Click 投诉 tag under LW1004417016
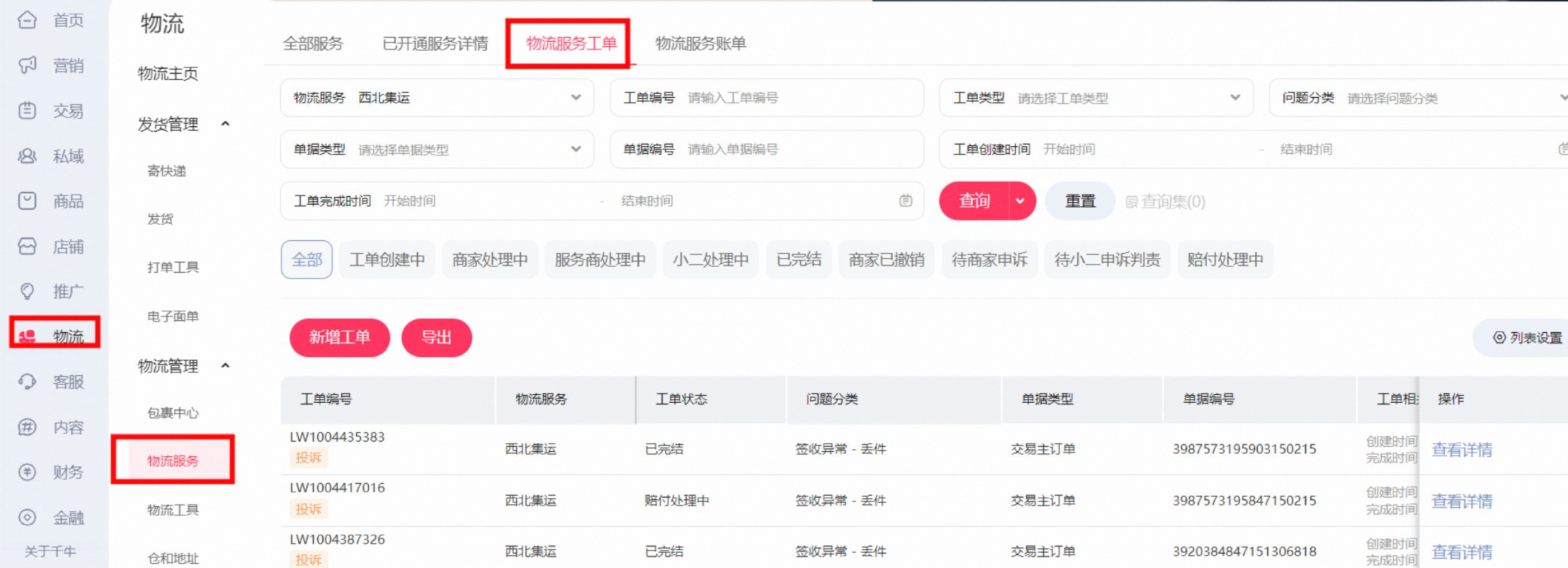Viewport: 1568px width, 568px height. pyautogui.click(x=308, y=509)
